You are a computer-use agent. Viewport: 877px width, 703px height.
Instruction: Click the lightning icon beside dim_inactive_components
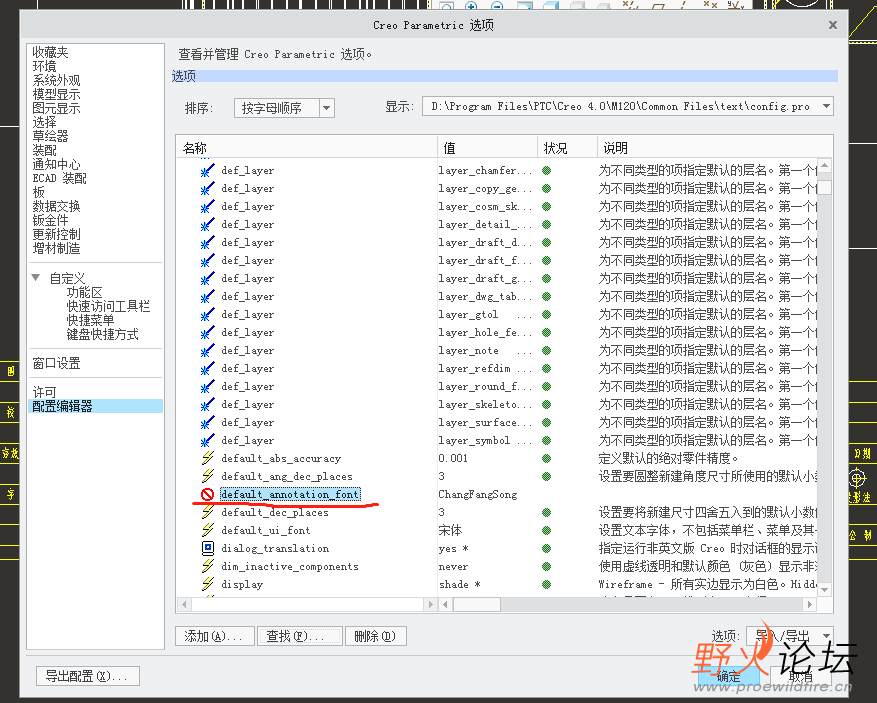[x=208, y=566]
